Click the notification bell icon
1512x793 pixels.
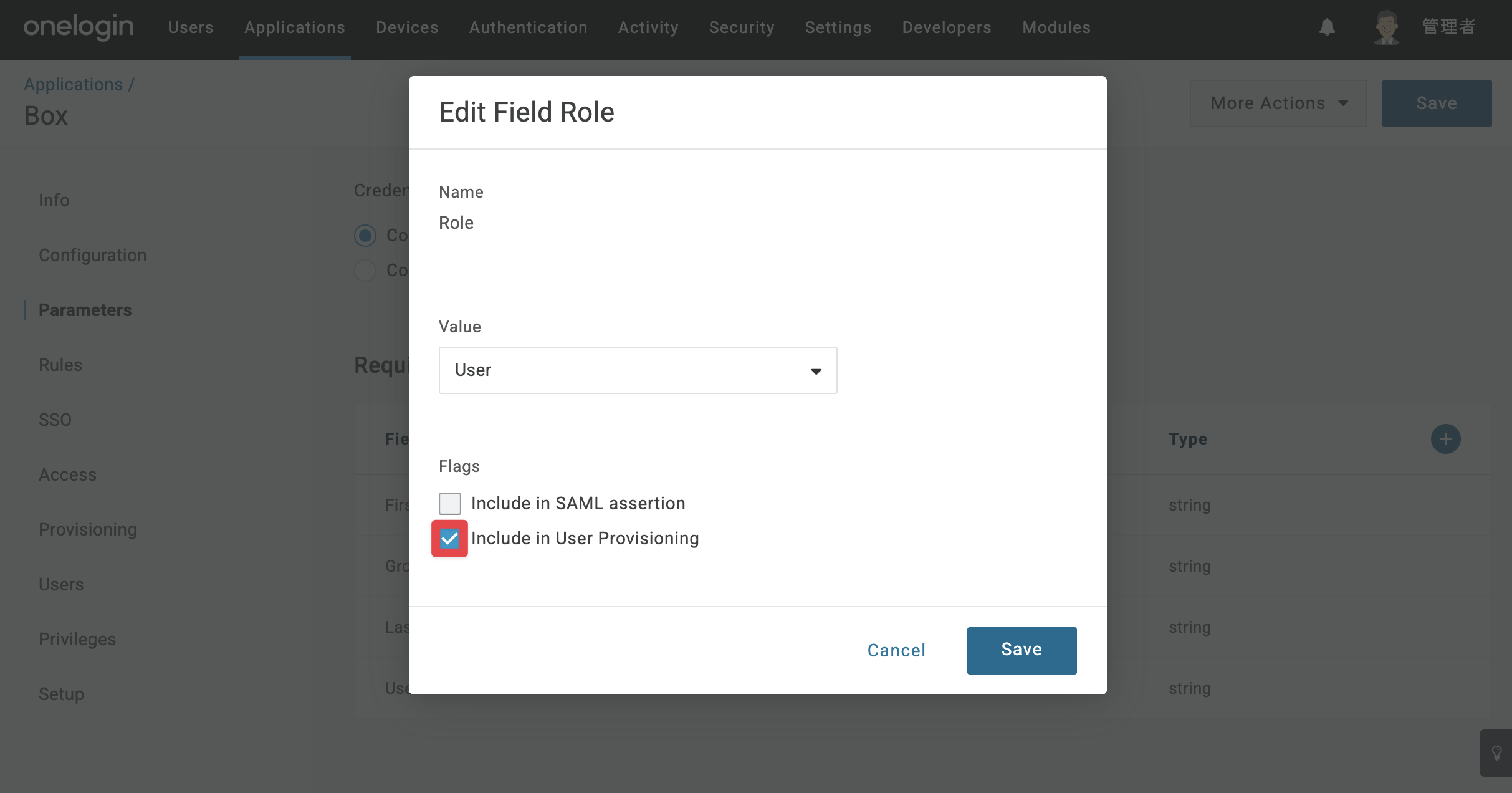(1327, 27)
